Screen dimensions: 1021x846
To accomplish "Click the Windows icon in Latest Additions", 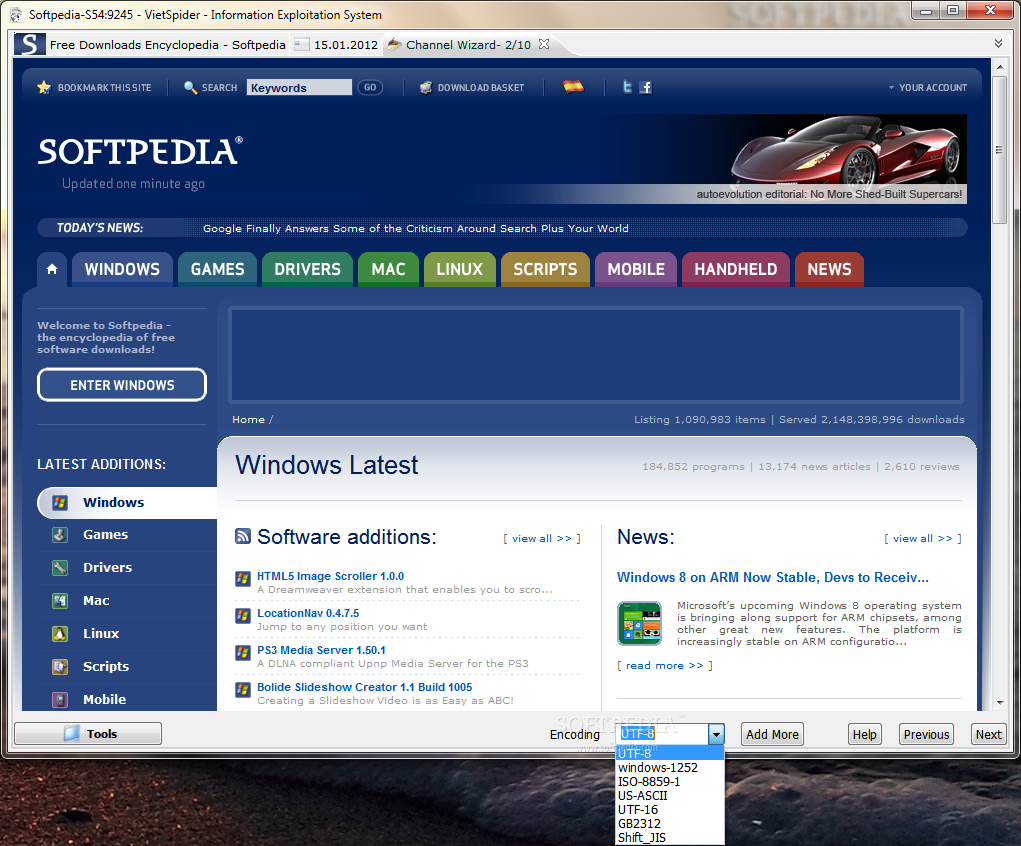I will coord(60,502).
